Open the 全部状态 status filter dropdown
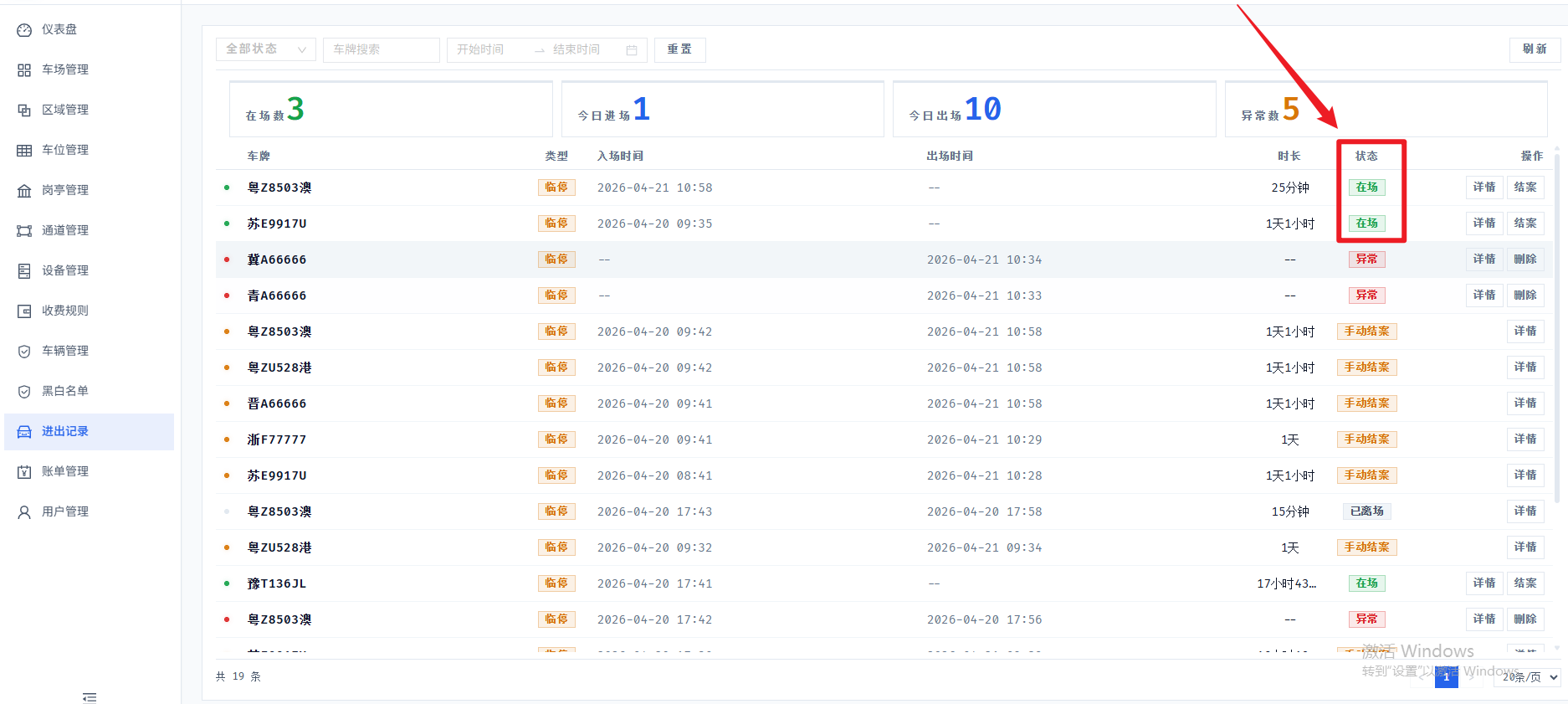This screenshot has width=1568, height=704. click(265, 49)
